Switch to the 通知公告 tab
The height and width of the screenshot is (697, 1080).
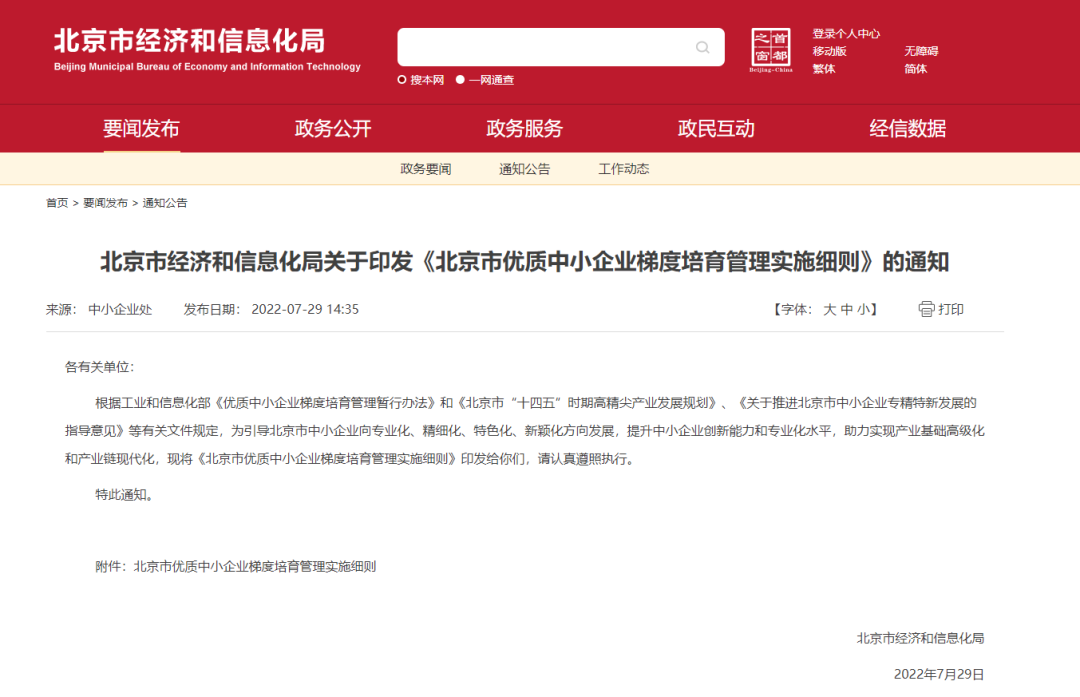(x=524, y=168)
